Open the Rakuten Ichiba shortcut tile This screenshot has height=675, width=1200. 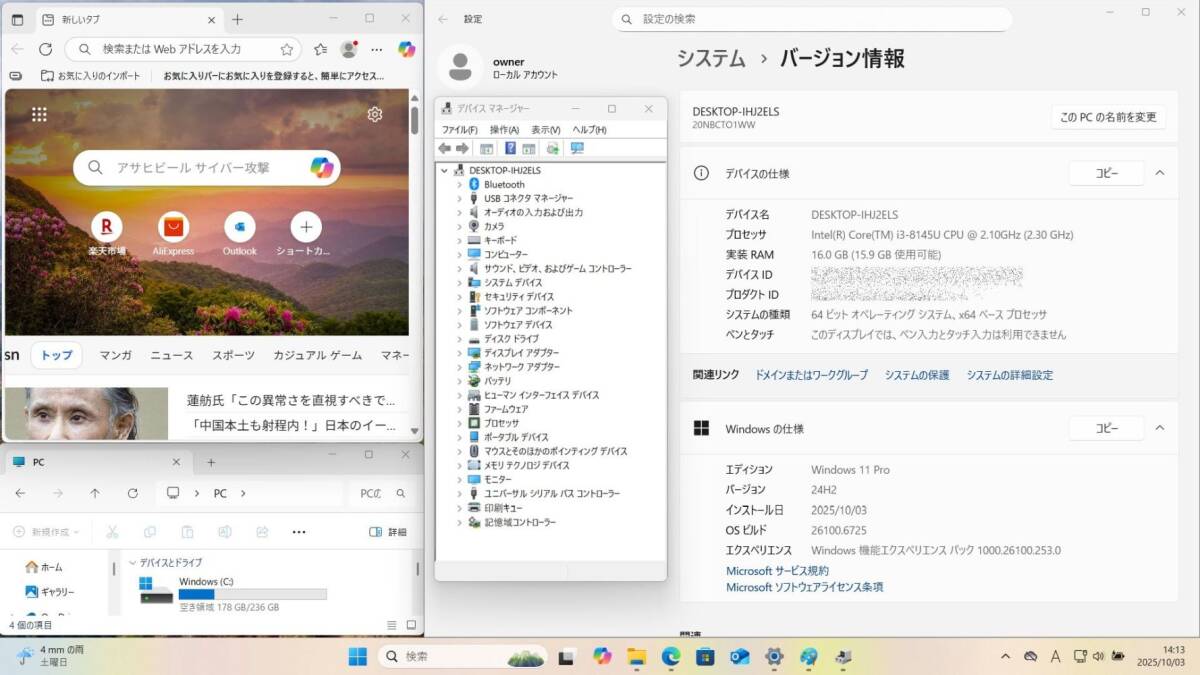tap(106, 226)
